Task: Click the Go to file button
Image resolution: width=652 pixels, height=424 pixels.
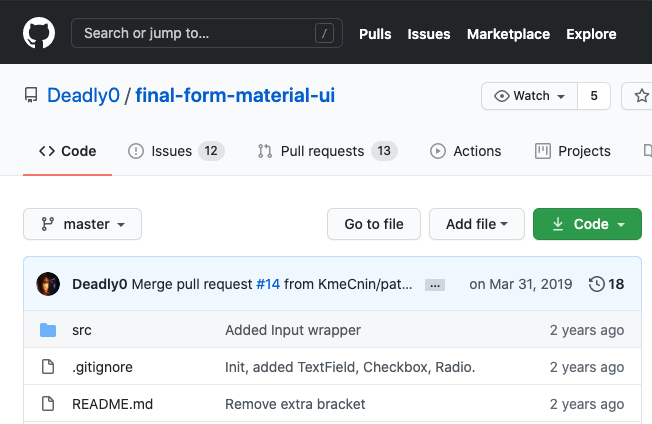Action: (374, 224)
